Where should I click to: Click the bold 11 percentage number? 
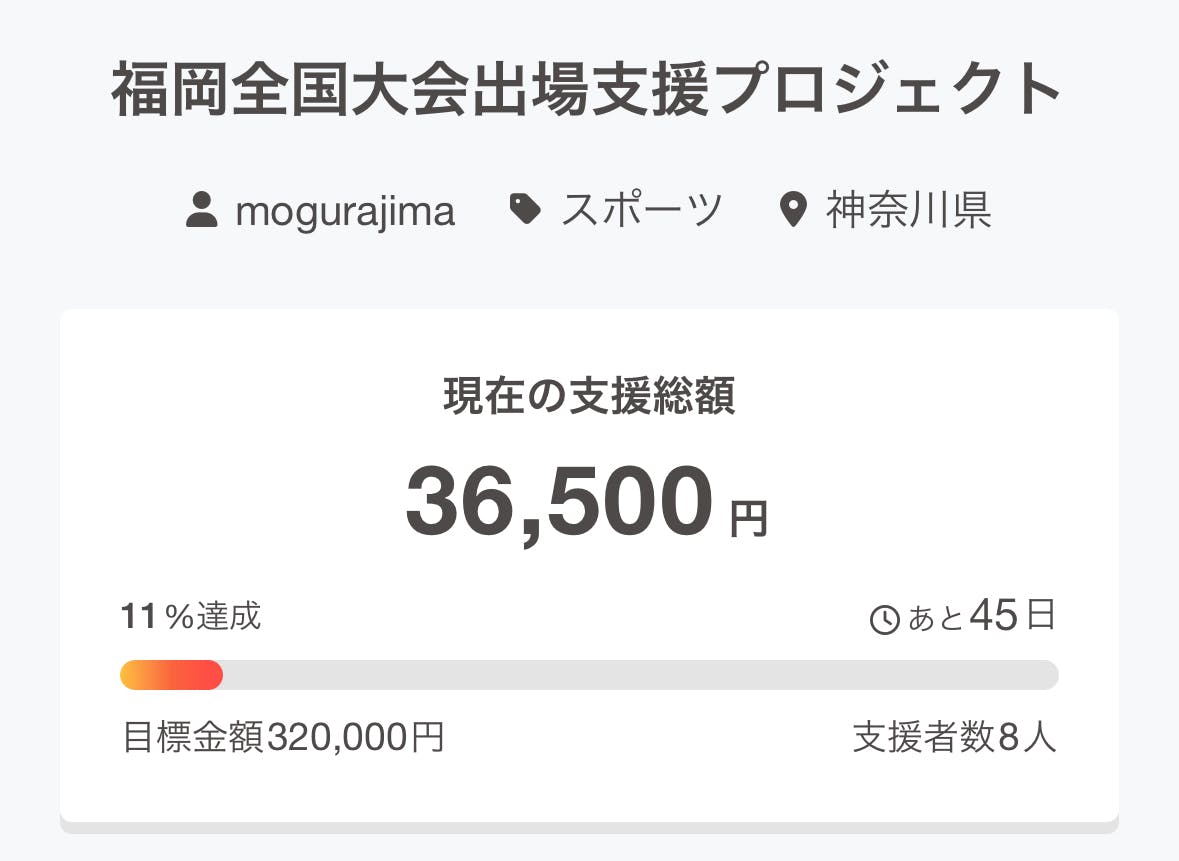click(139, 617)
